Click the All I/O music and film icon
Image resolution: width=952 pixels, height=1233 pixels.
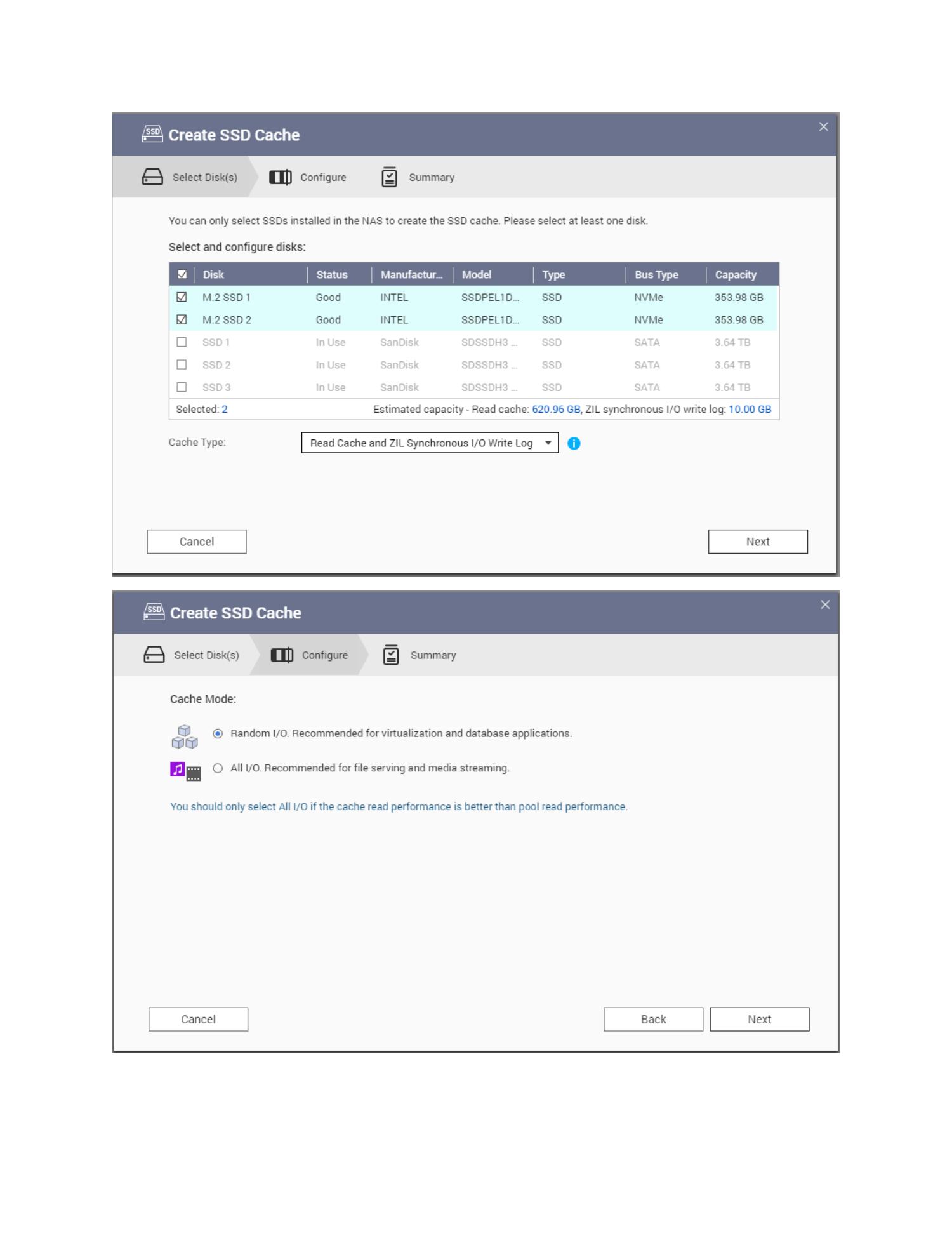point(185,771)
